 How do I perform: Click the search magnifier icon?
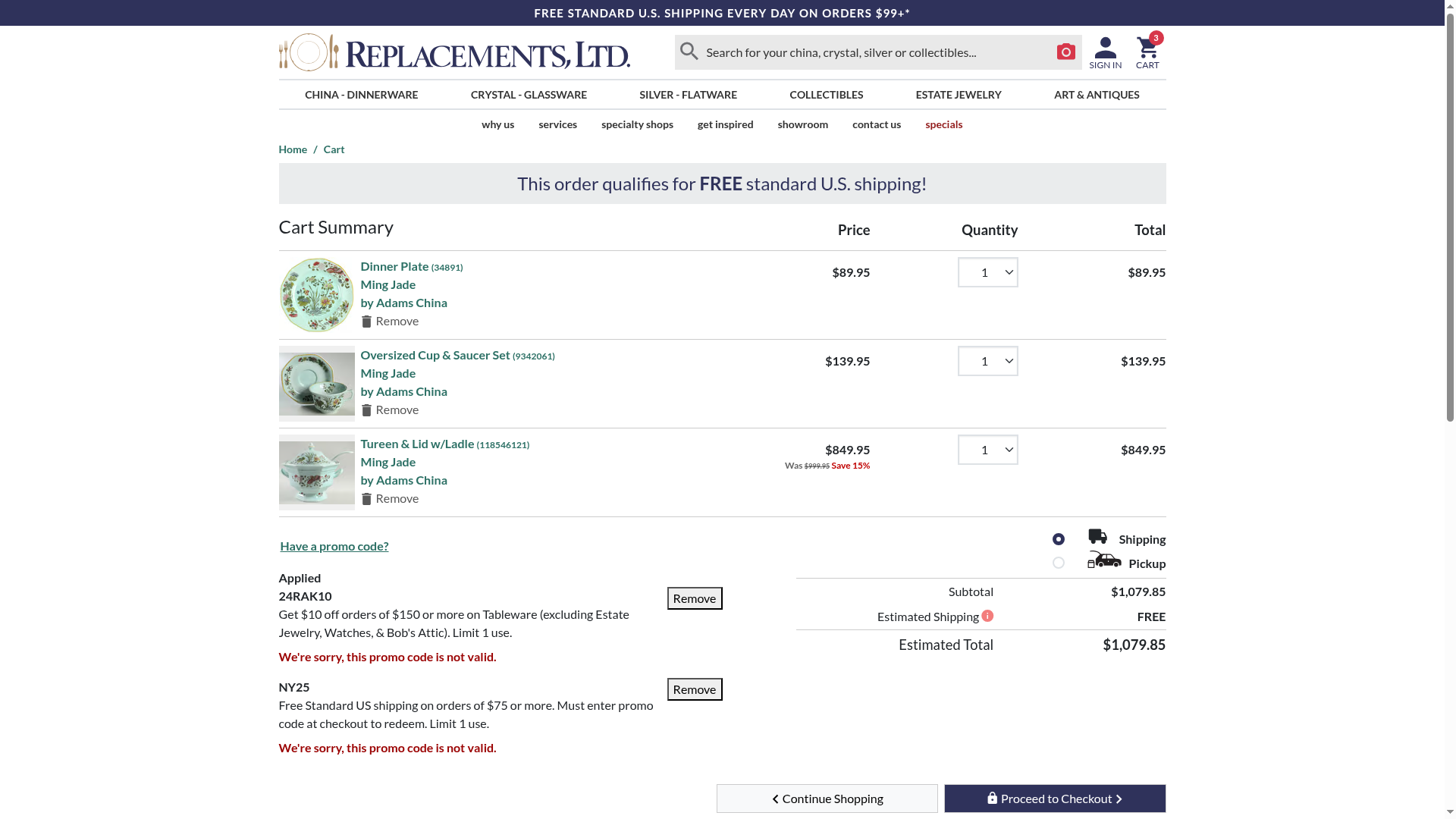point(689,52)
